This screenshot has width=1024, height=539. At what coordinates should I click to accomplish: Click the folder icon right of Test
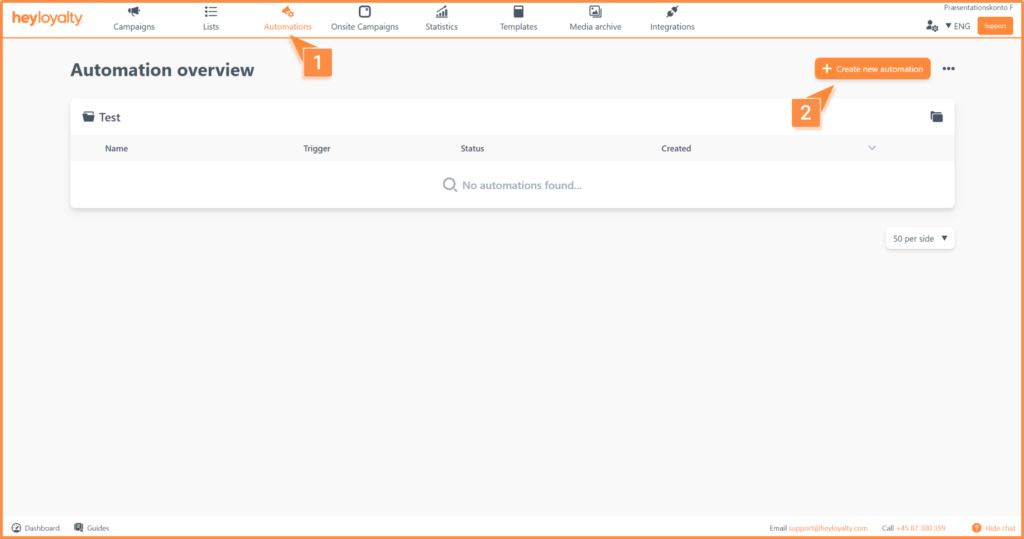936,117
